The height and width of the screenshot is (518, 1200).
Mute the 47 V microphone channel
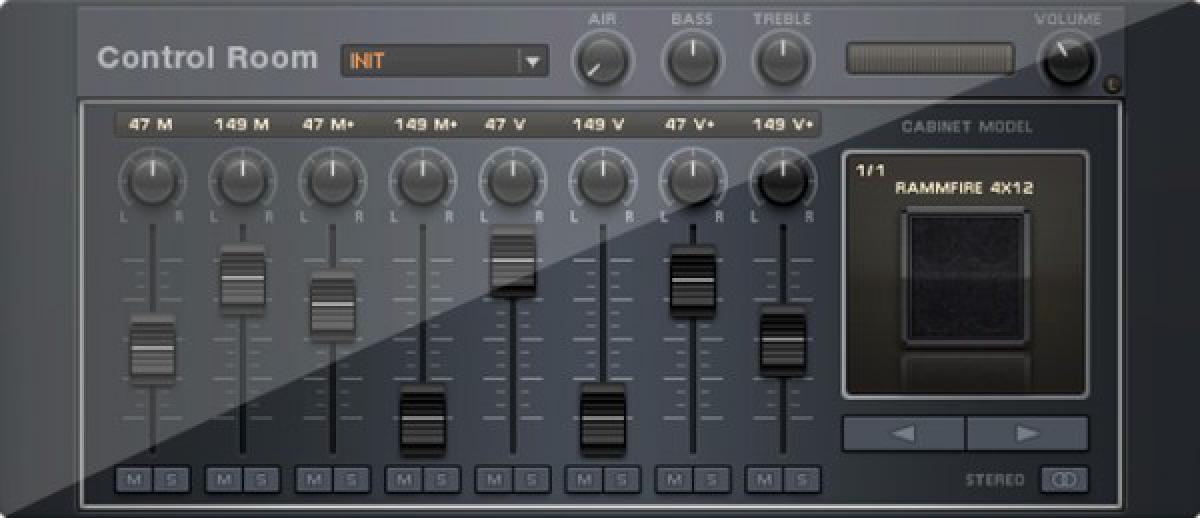[494, 480]
